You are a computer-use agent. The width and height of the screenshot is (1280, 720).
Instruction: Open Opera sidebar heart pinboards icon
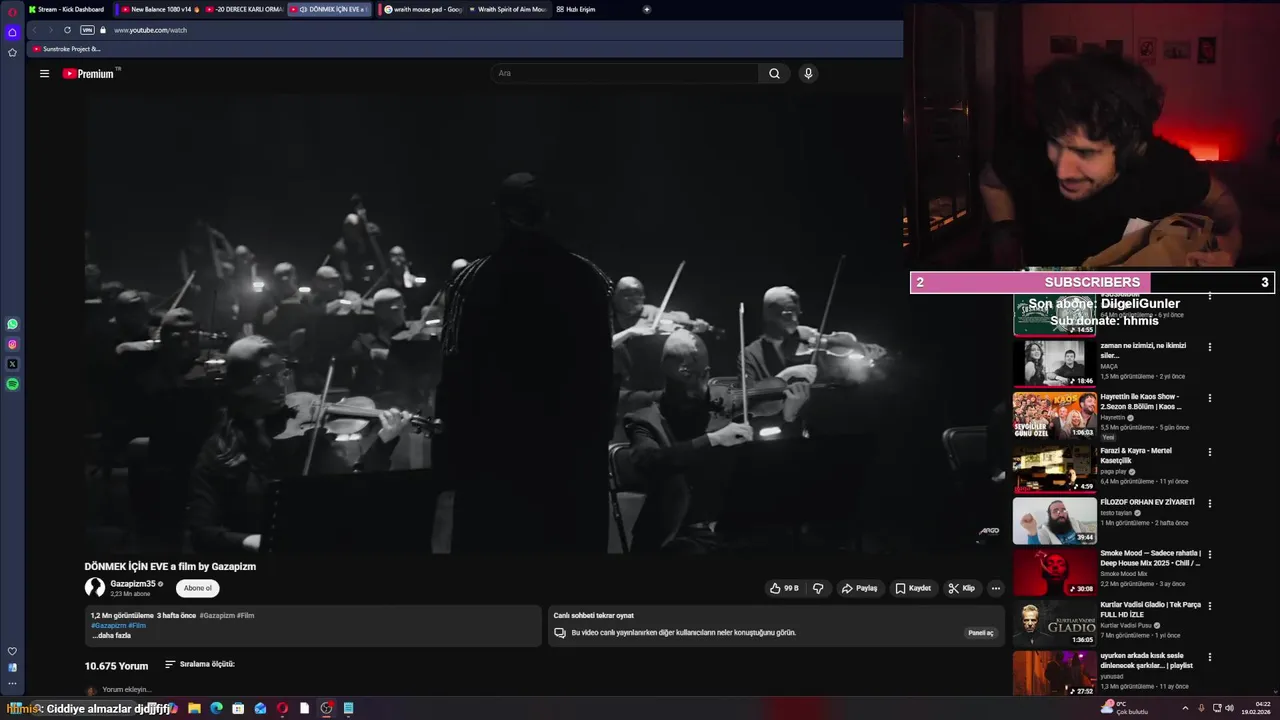coord(12,651)
